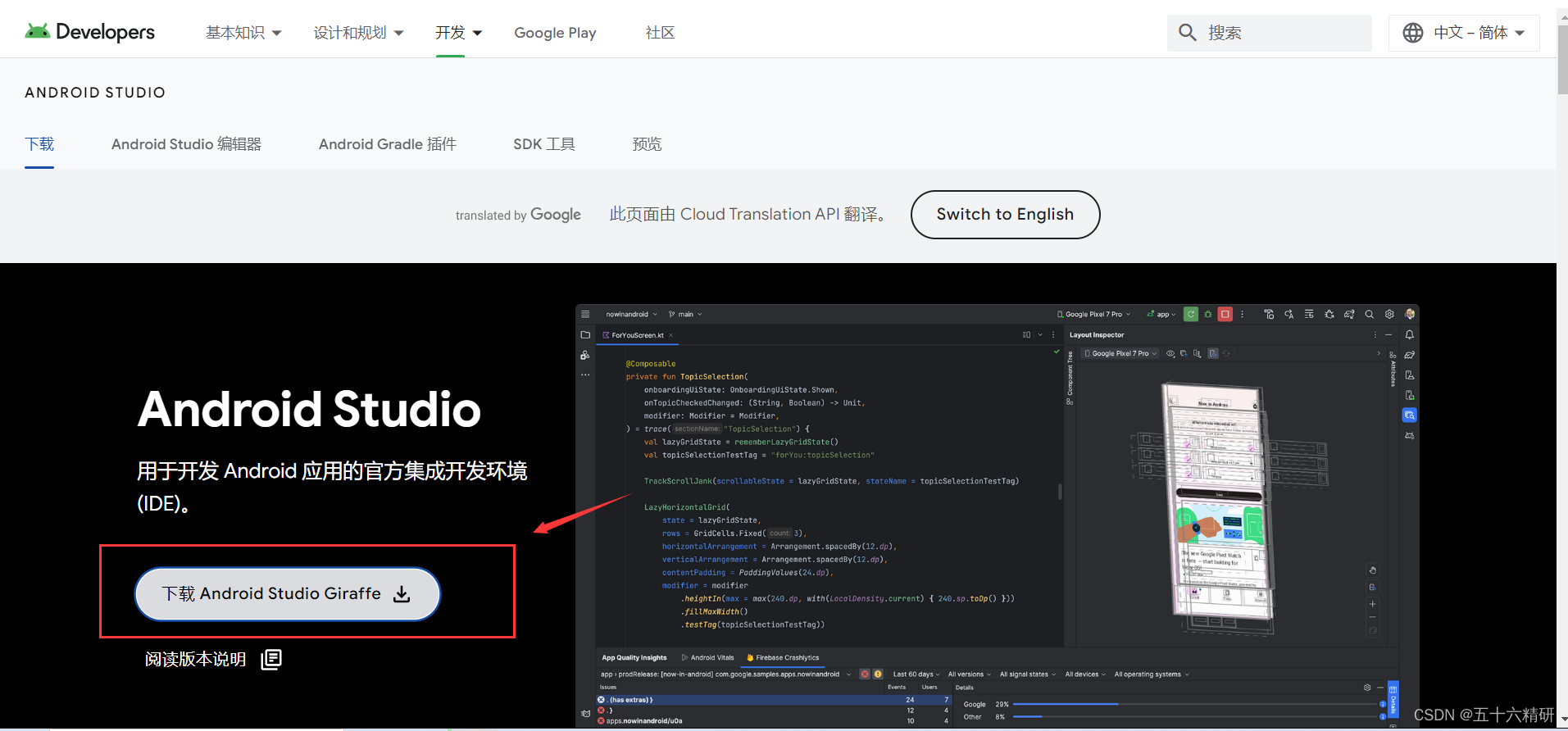Click the hamburger menu icon in IDE screenshot
1568x731 pixels.
click(x=585, y=314)
